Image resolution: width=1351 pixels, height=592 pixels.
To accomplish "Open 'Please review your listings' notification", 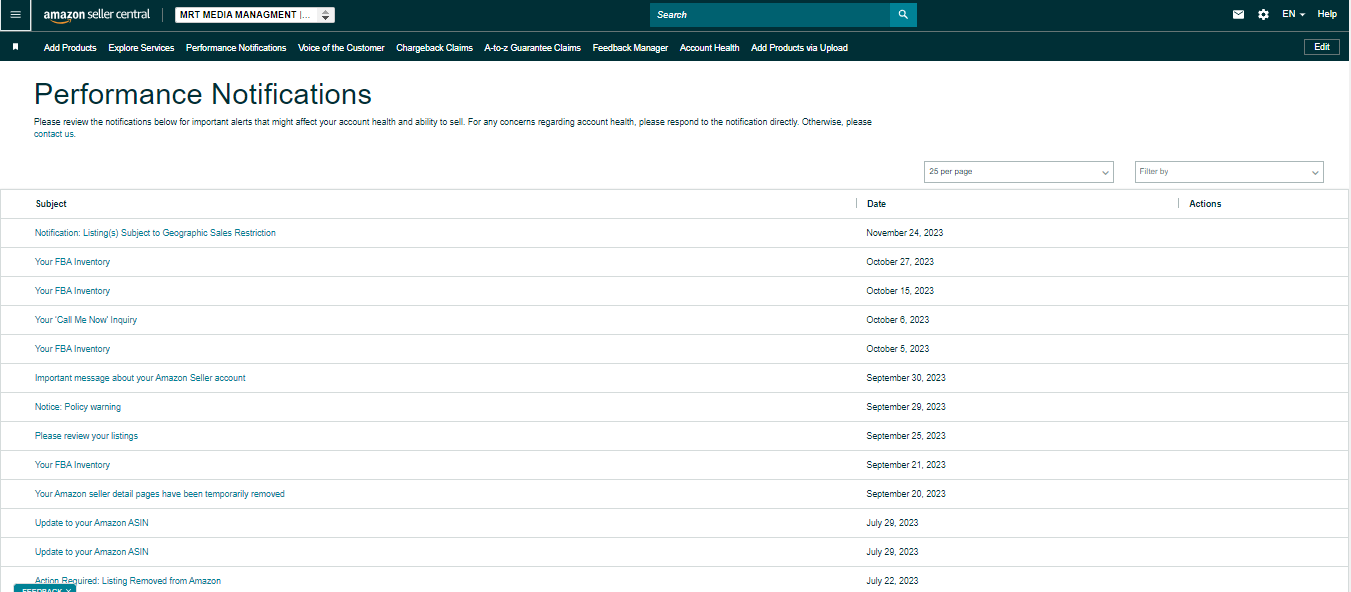I will pyautogui.click(x=86, y=436).
